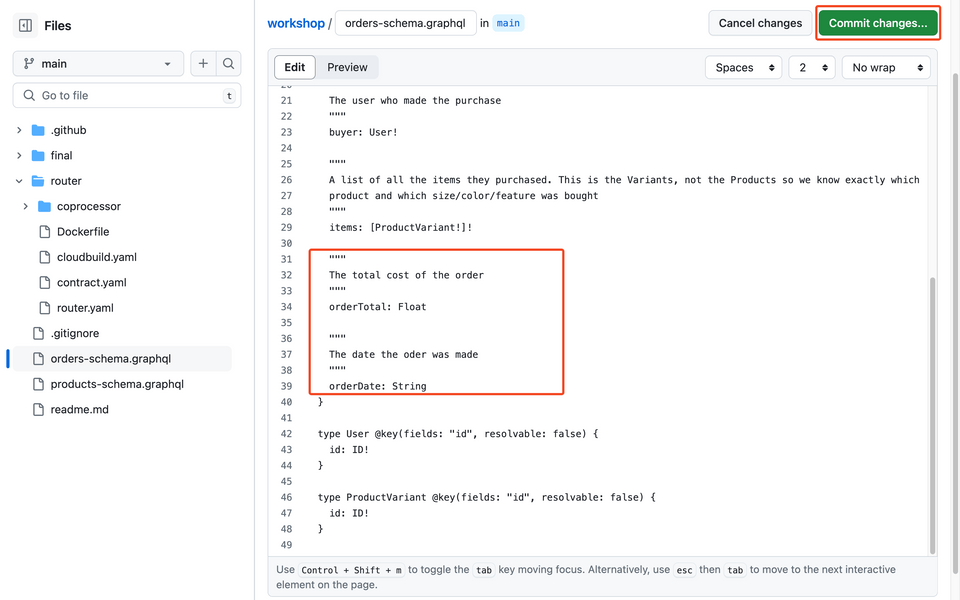Click 'The user who made the purchase' line
The image size is (960, 600).
[414, 100]
